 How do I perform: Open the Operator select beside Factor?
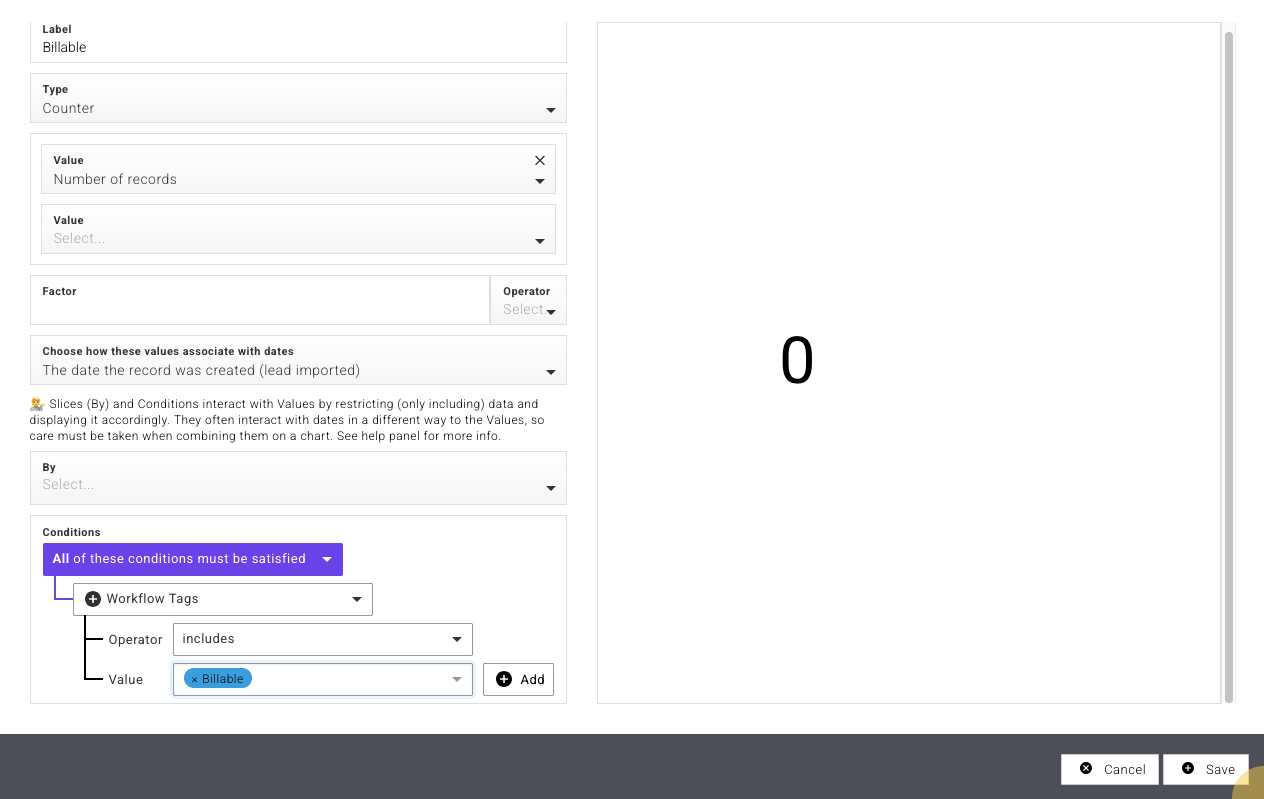coord(550,311)
